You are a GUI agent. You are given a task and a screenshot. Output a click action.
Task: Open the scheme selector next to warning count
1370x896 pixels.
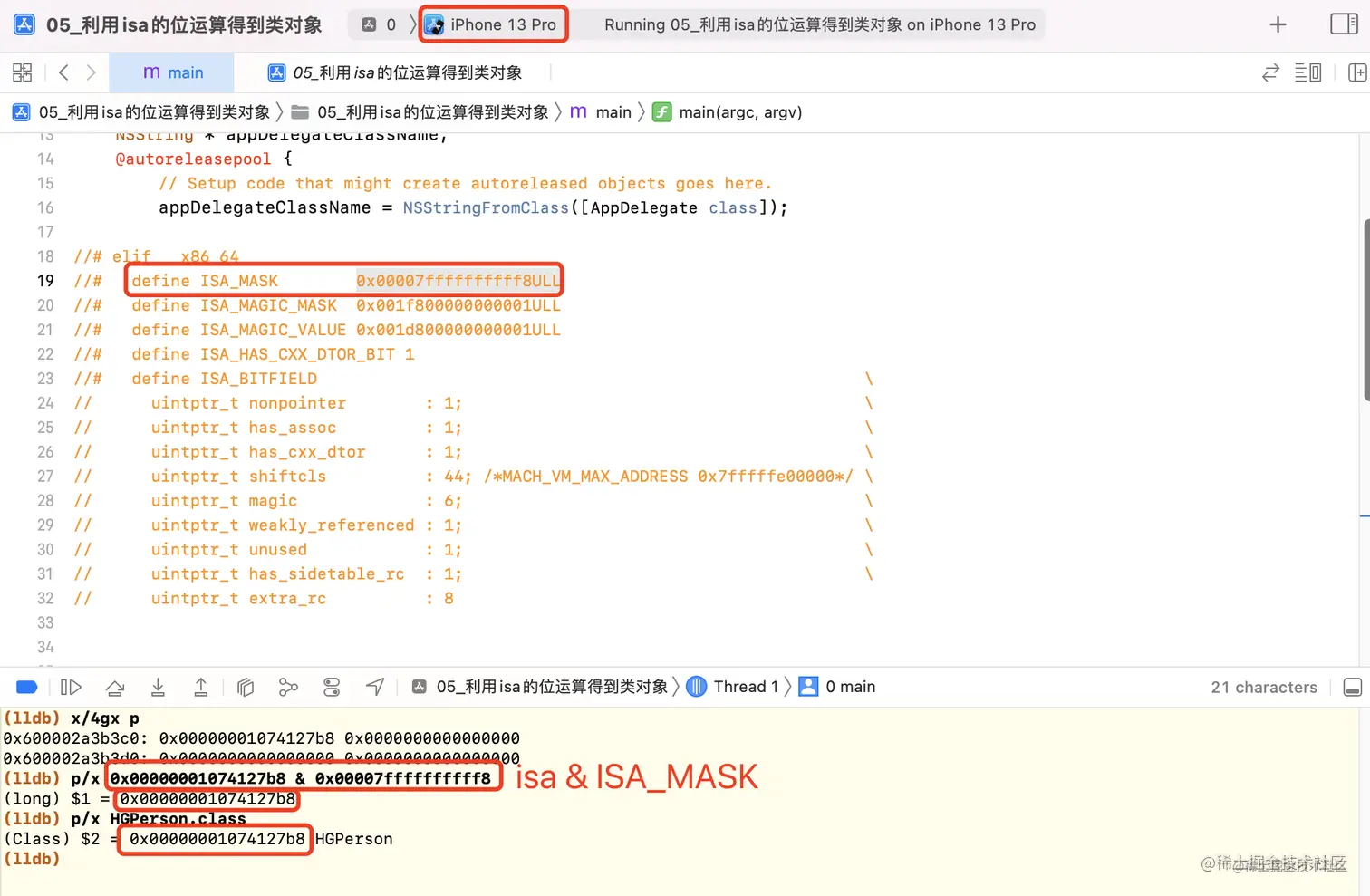pyautogui.click(x=379, y=24)
